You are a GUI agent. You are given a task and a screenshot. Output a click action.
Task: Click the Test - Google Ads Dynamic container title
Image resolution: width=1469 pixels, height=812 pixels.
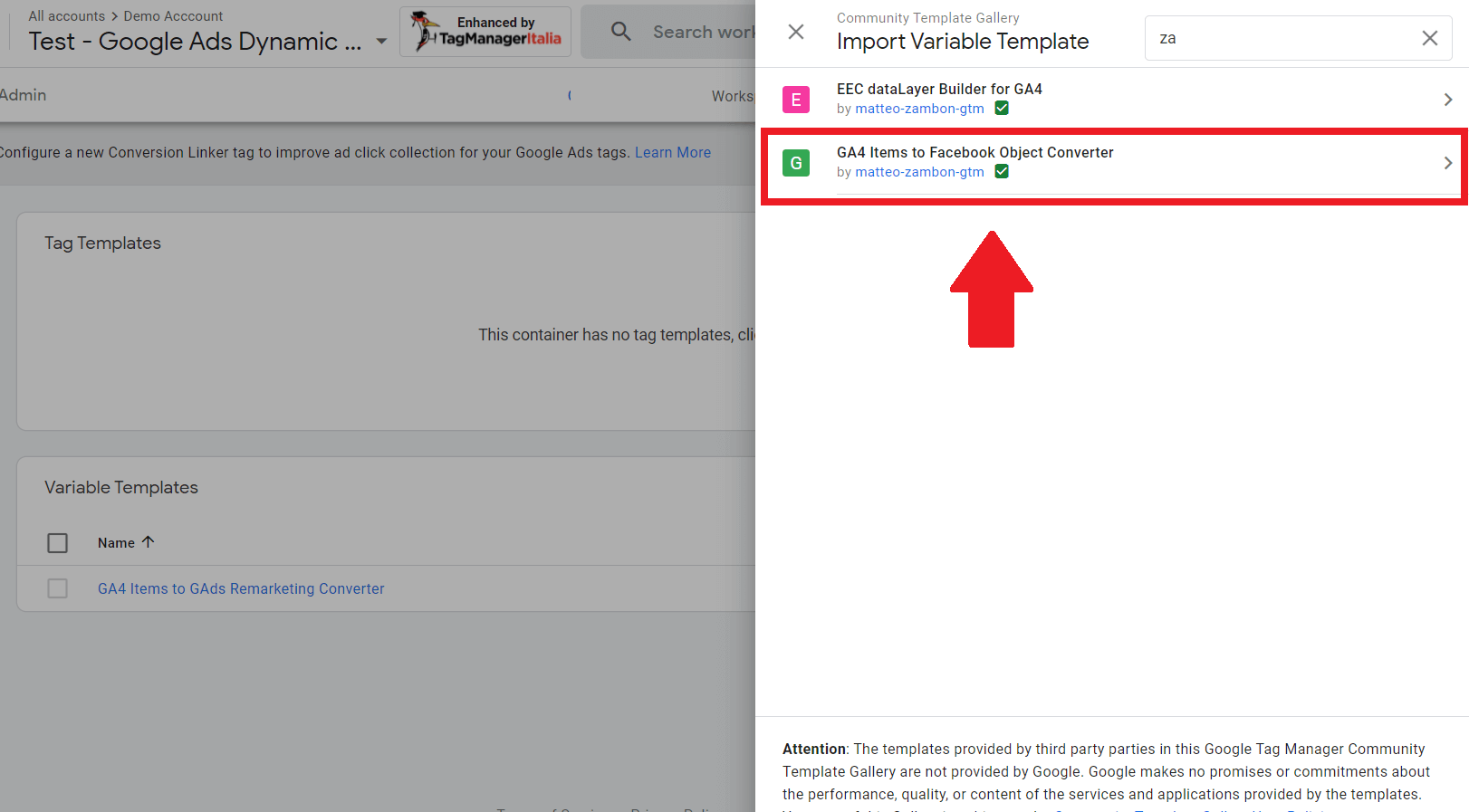tap(195, 42)
